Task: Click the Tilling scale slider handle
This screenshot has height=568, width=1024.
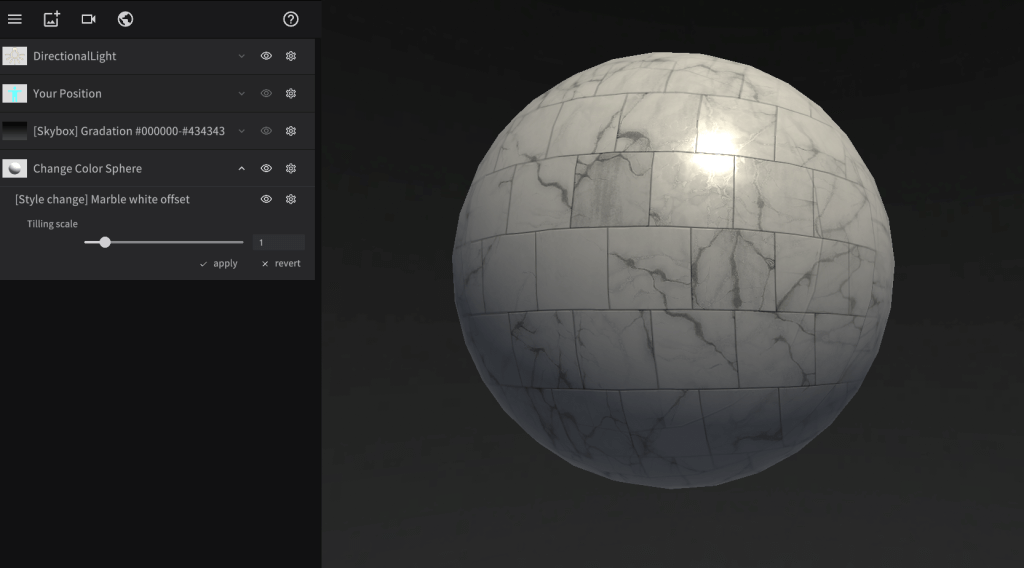Action: pos(105,242)
